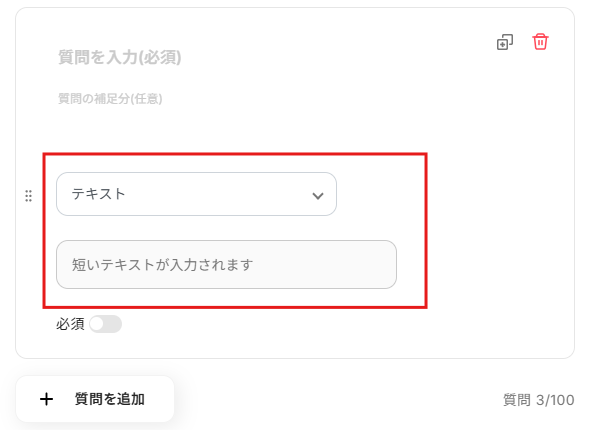Open the テキスト answer type dropdown
The image size is (613, 430).
pos(196,194)
